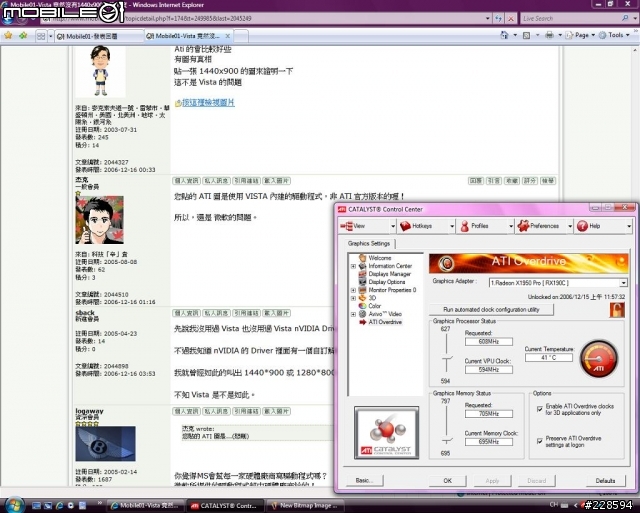This screenshot has width=640, height=513.
Task: Switch to New Bitmap Image taskbar button
Action: click(x=304, y=505)
